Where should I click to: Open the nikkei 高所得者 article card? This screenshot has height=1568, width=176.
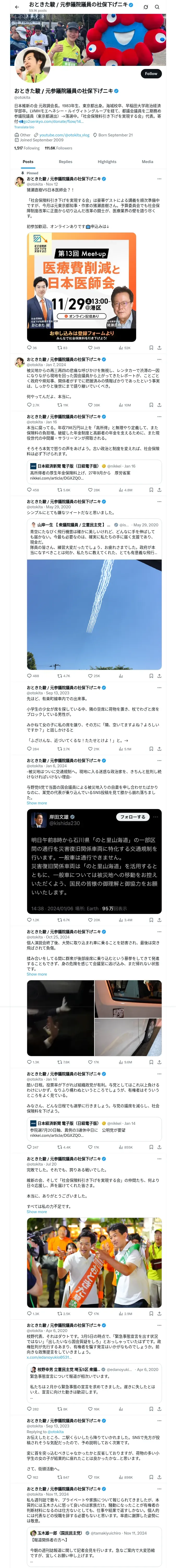click(x=94, y=472)
